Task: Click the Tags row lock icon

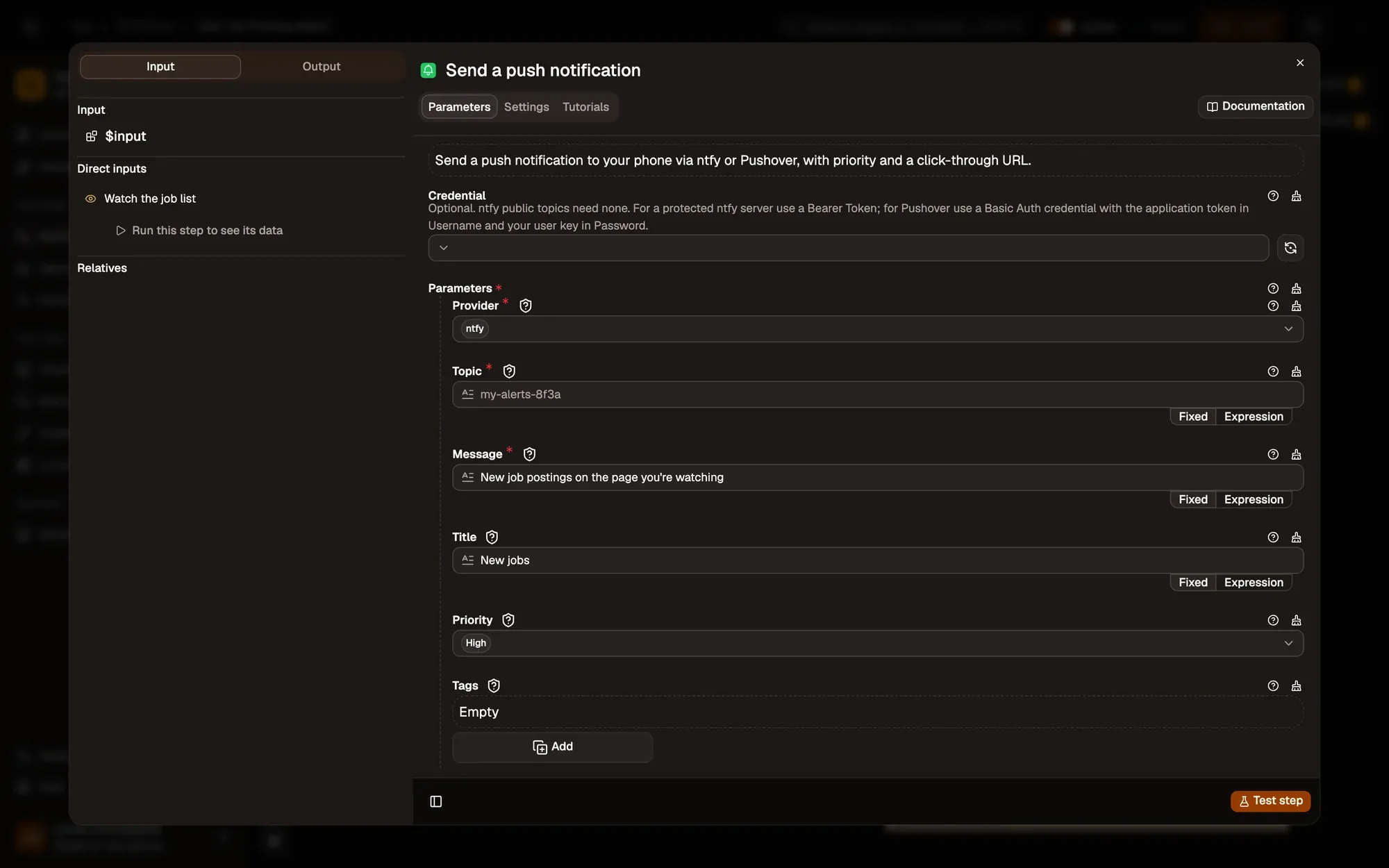Action: pos(1296,685)
